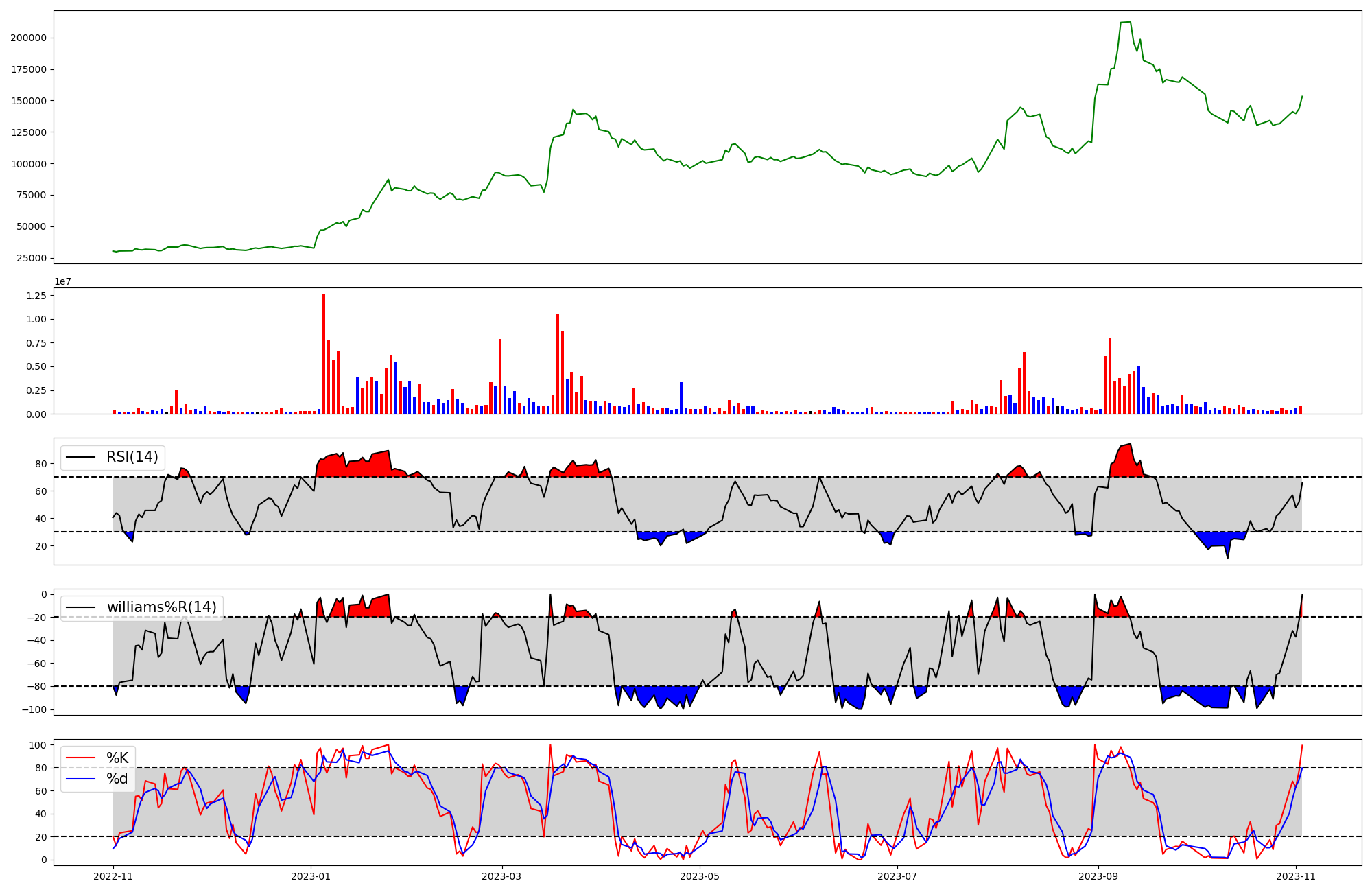The width and height of the screenshot is (1372, 892).
Task: Click the 200000 price axis tick label
Action: click(28, 38)
